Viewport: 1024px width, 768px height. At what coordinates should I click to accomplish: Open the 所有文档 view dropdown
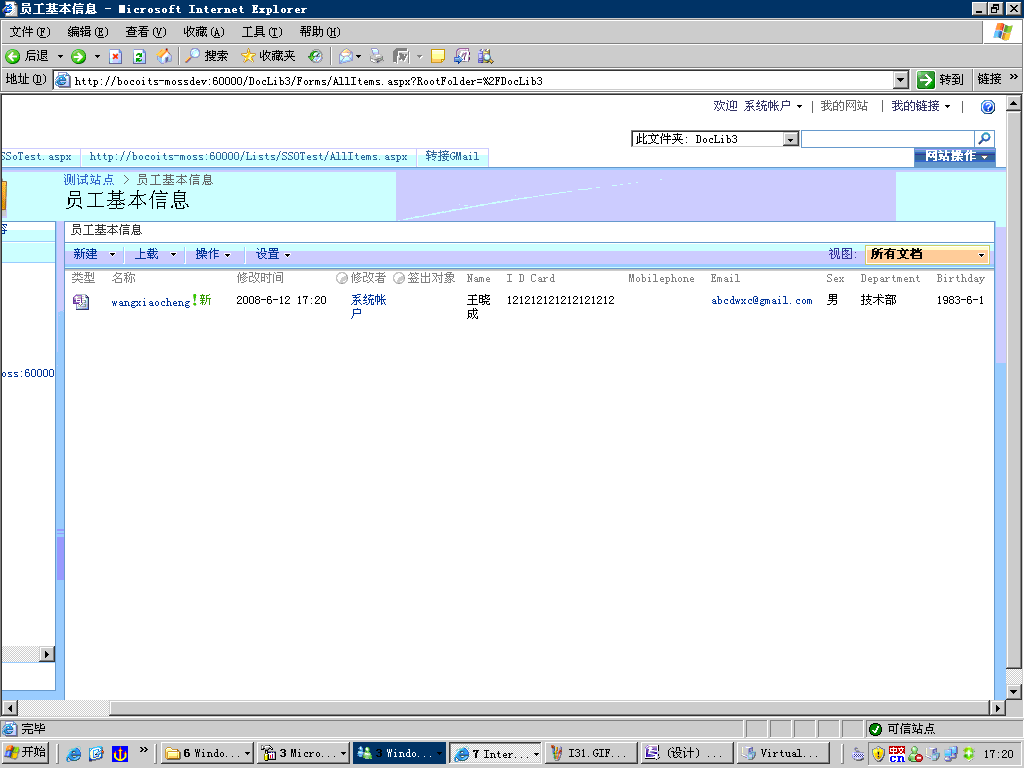click(927, 255)
